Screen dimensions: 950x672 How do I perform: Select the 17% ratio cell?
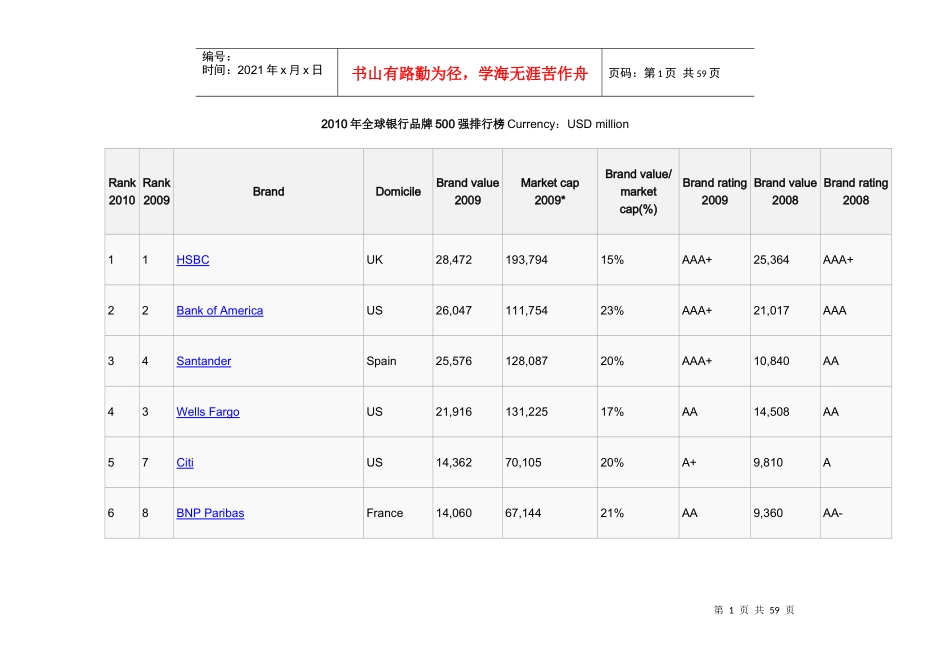click(638, 412)
